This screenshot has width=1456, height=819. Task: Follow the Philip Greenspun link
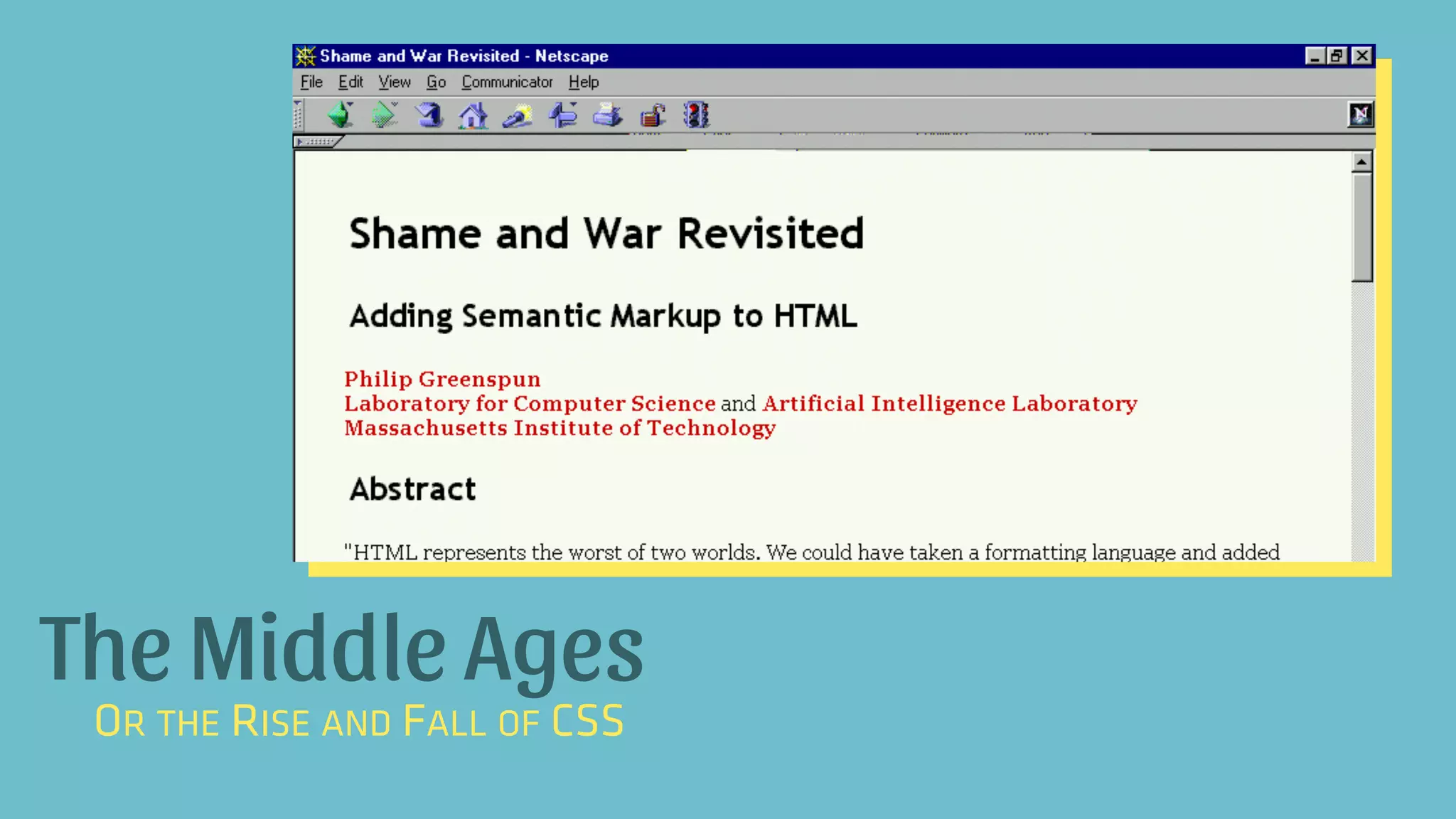point(442,379)
